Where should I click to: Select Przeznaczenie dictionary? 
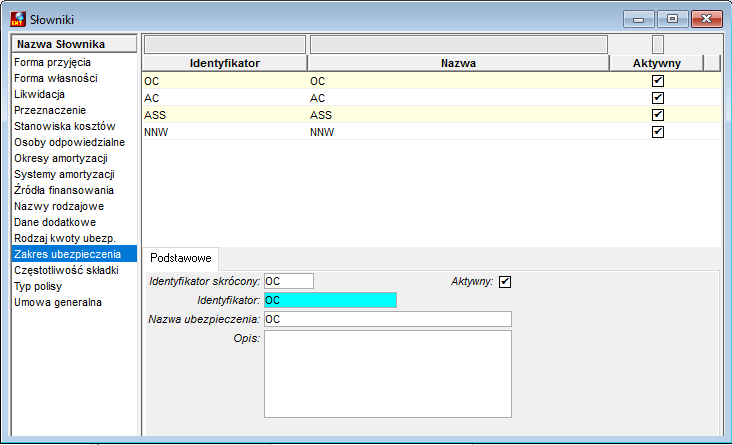74,110
